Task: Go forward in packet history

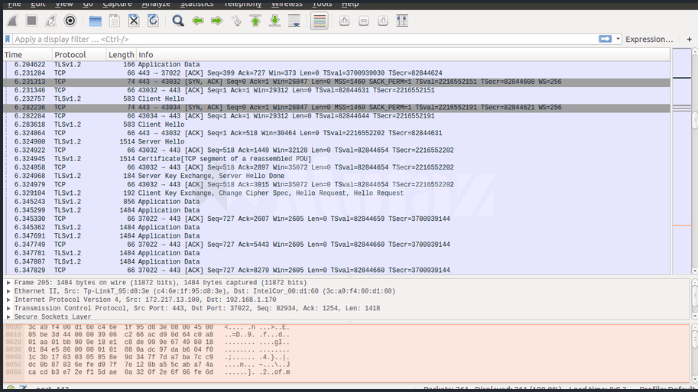Action: coord(217,21)
